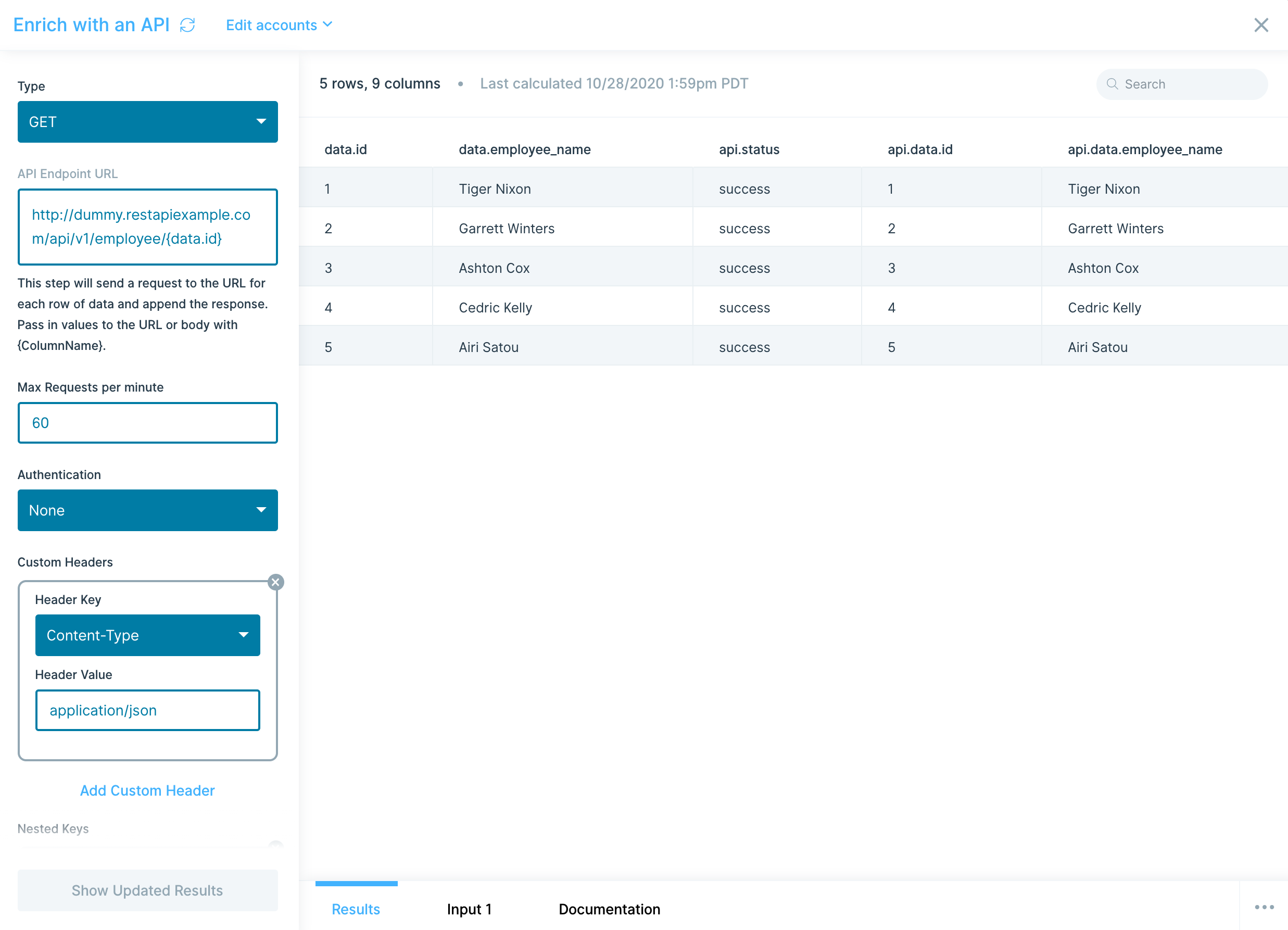Click the '5 rows, 9 columns' summary text
This screenshot has height=930, width=1288.
(x=380, y=83)
